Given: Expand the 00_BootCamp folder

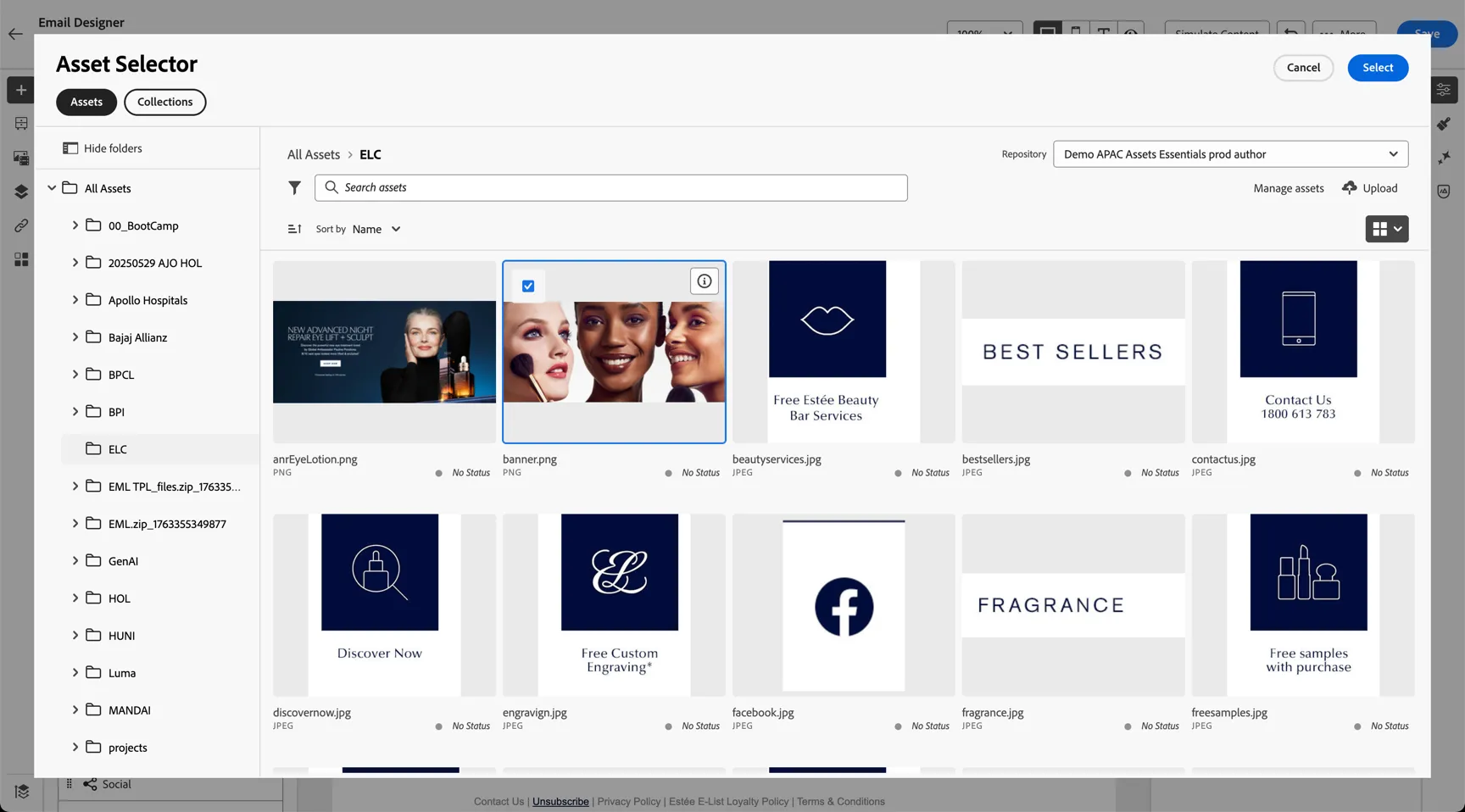Looking at the screenshot, I should [75, 225].
